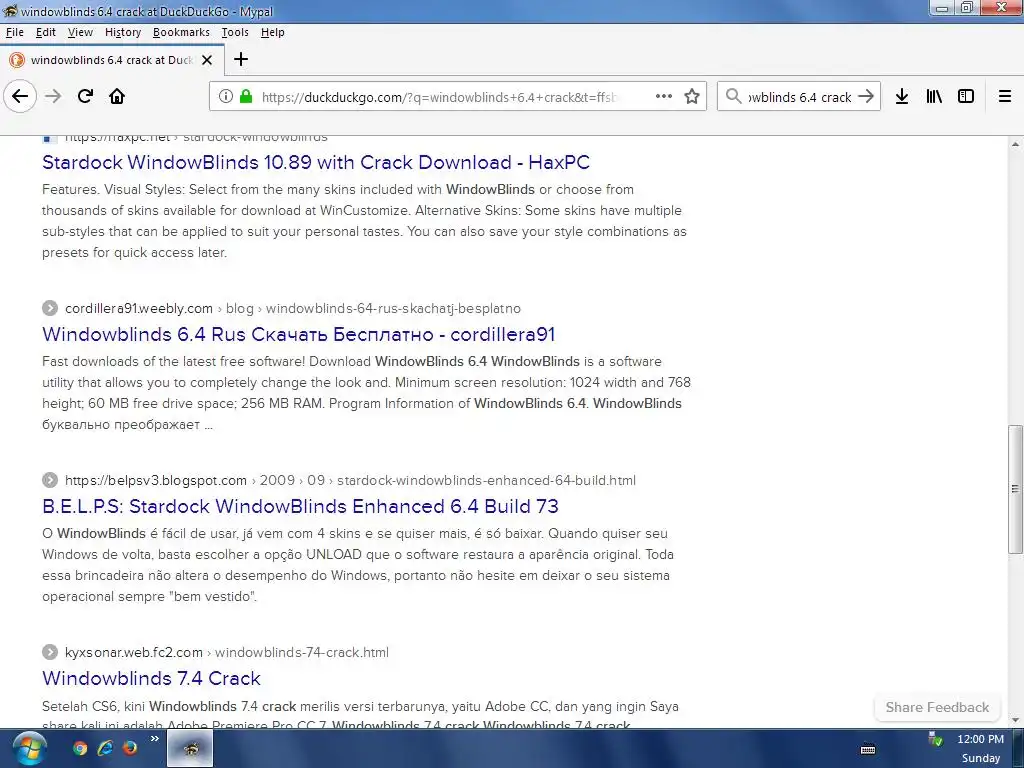Toggle the sidebar view

[966, 97]
